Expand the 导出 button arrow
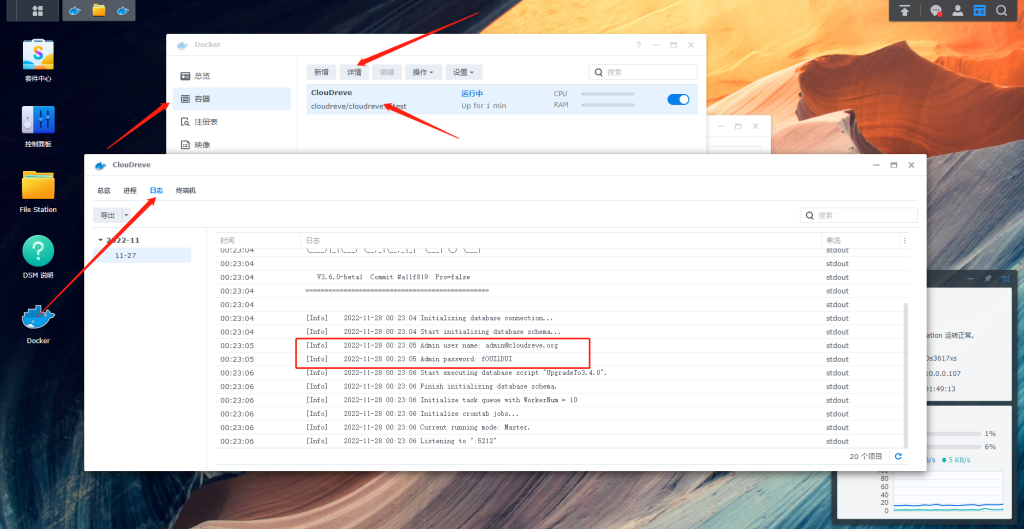This screenshot has height=529, width=1024. tap(126, 215)
